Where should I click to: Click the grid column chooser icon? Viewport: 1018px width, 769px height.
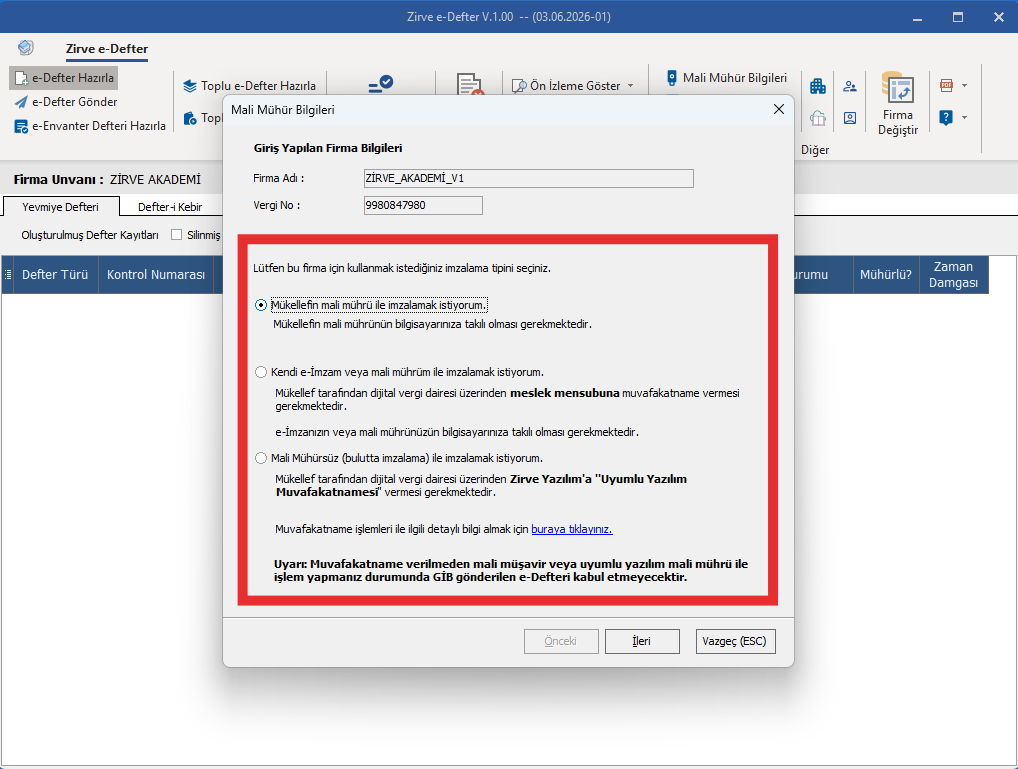click(7, 275)
